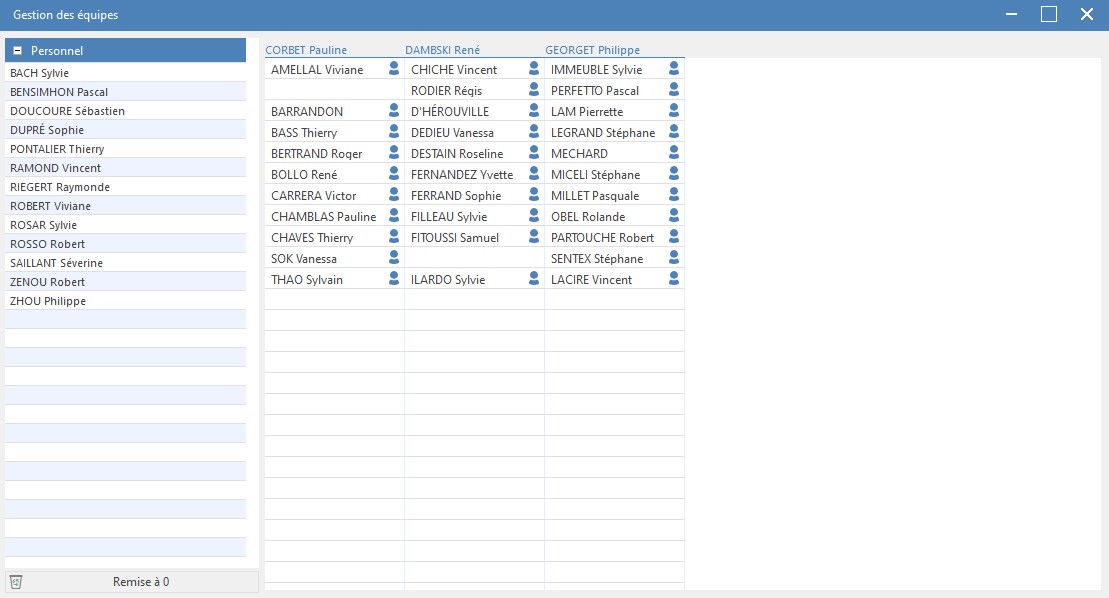The width and height of the screenshot is (1109, 598).
Task: Select RIEGERT Raymonde in Personnel list
Action: tap(125, 187)
